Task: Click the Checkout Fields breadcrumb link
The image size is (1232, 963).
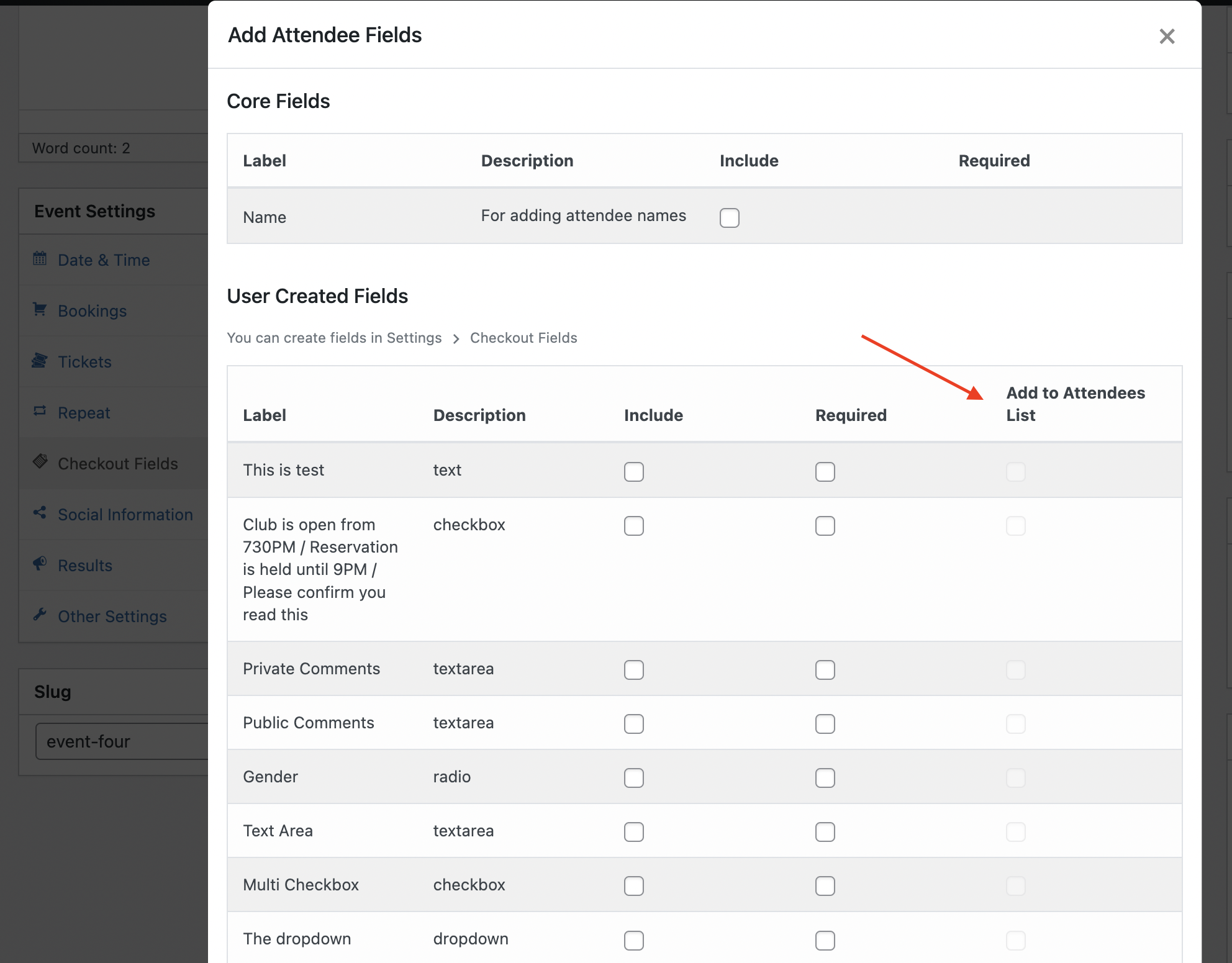Action: point(523,338)
